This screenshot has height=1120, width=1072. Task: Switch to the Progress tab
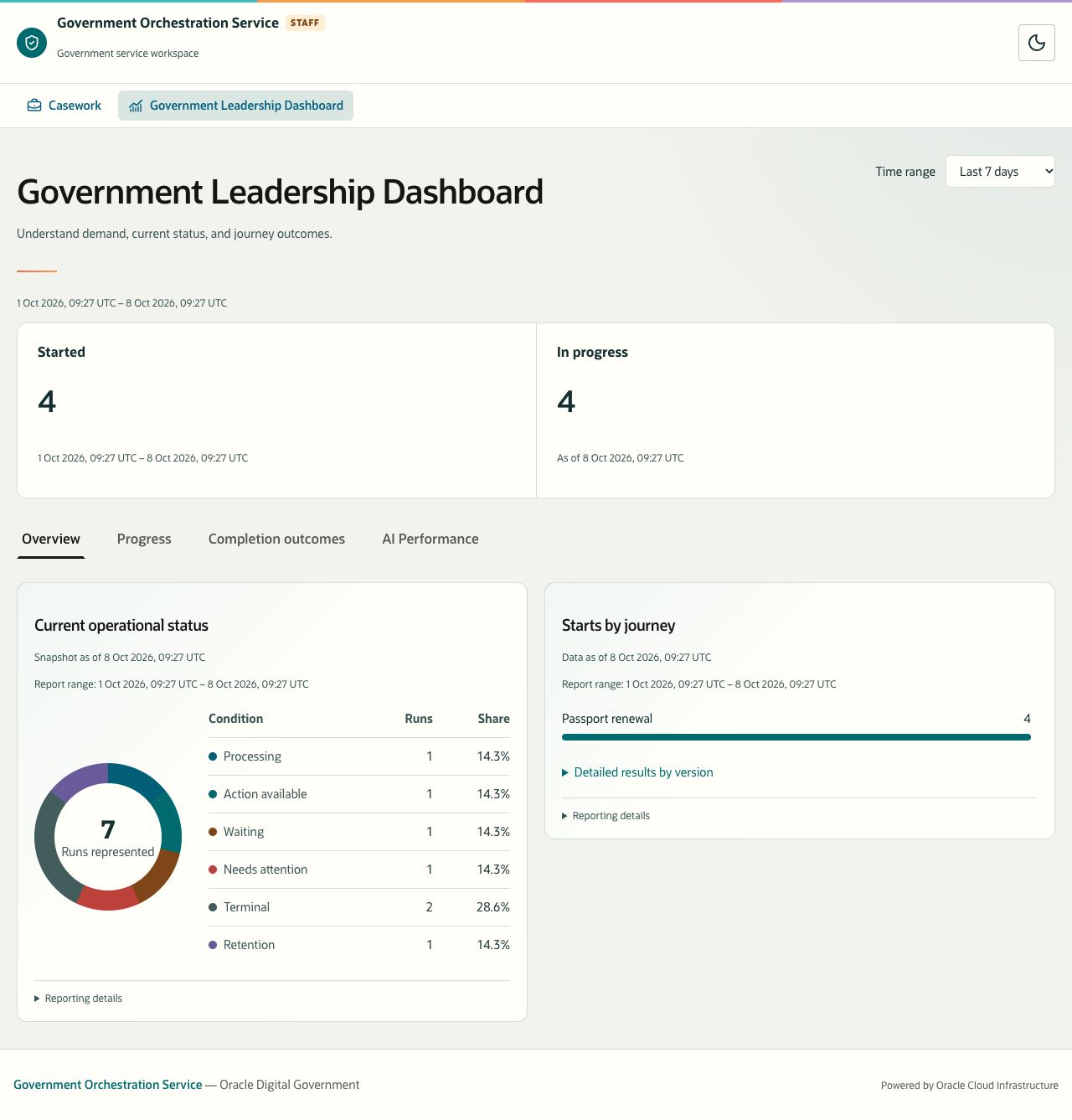coord(144,539)
